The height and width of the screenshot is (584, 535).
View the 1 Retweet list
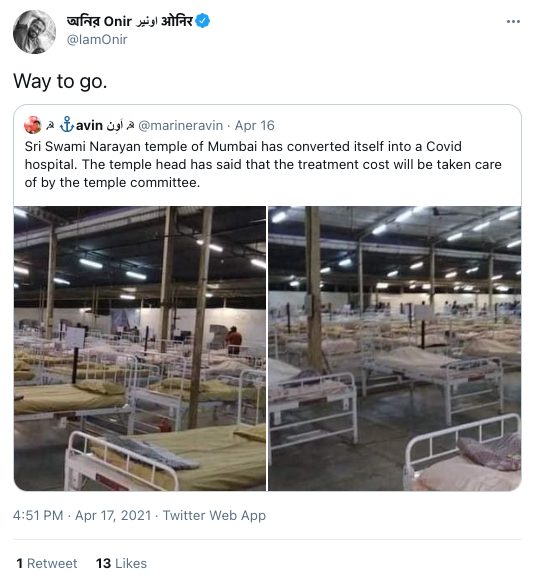coord(47,563)
